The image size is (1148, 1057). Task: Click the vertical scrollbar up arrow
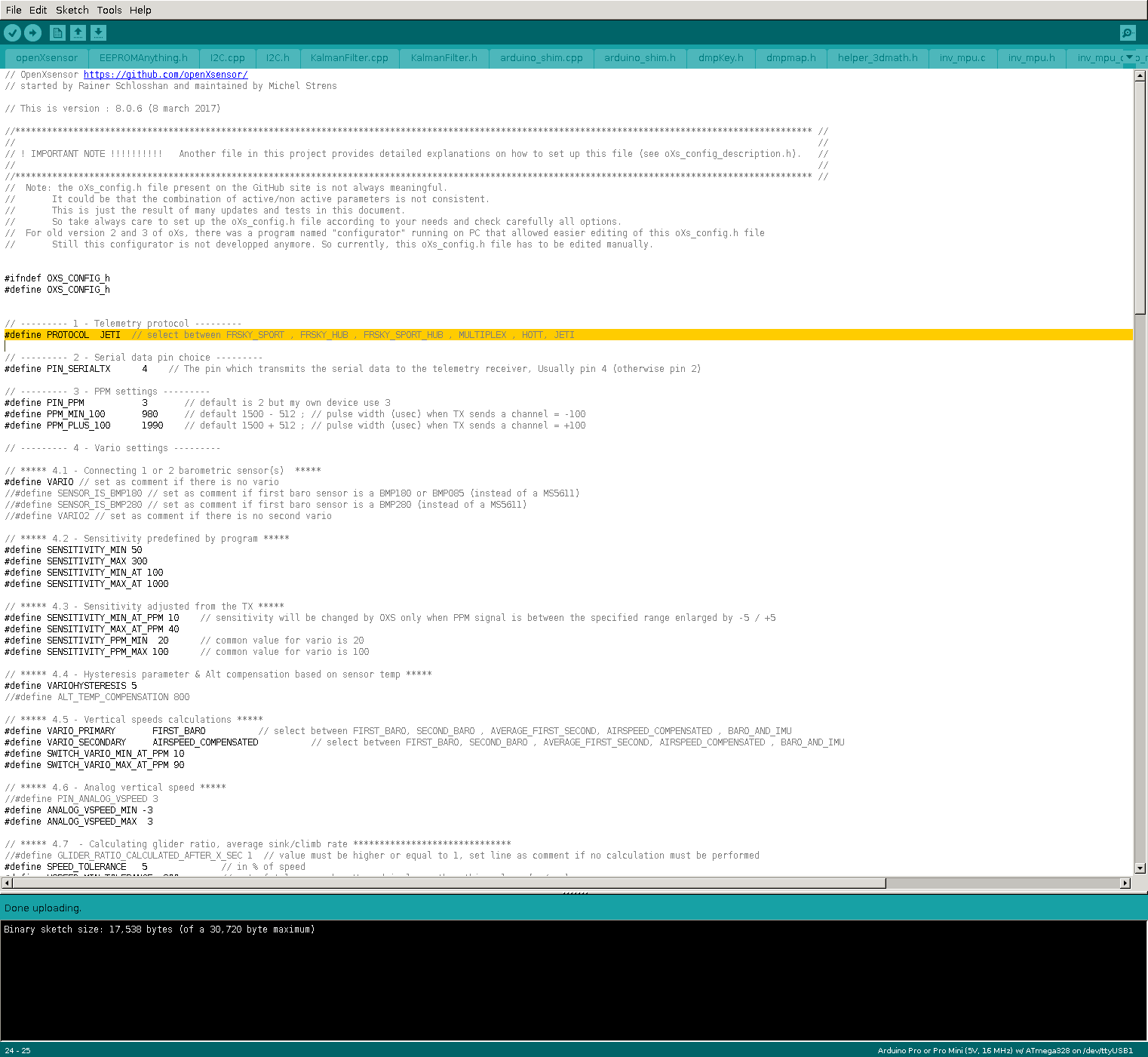pos(1140,75)
